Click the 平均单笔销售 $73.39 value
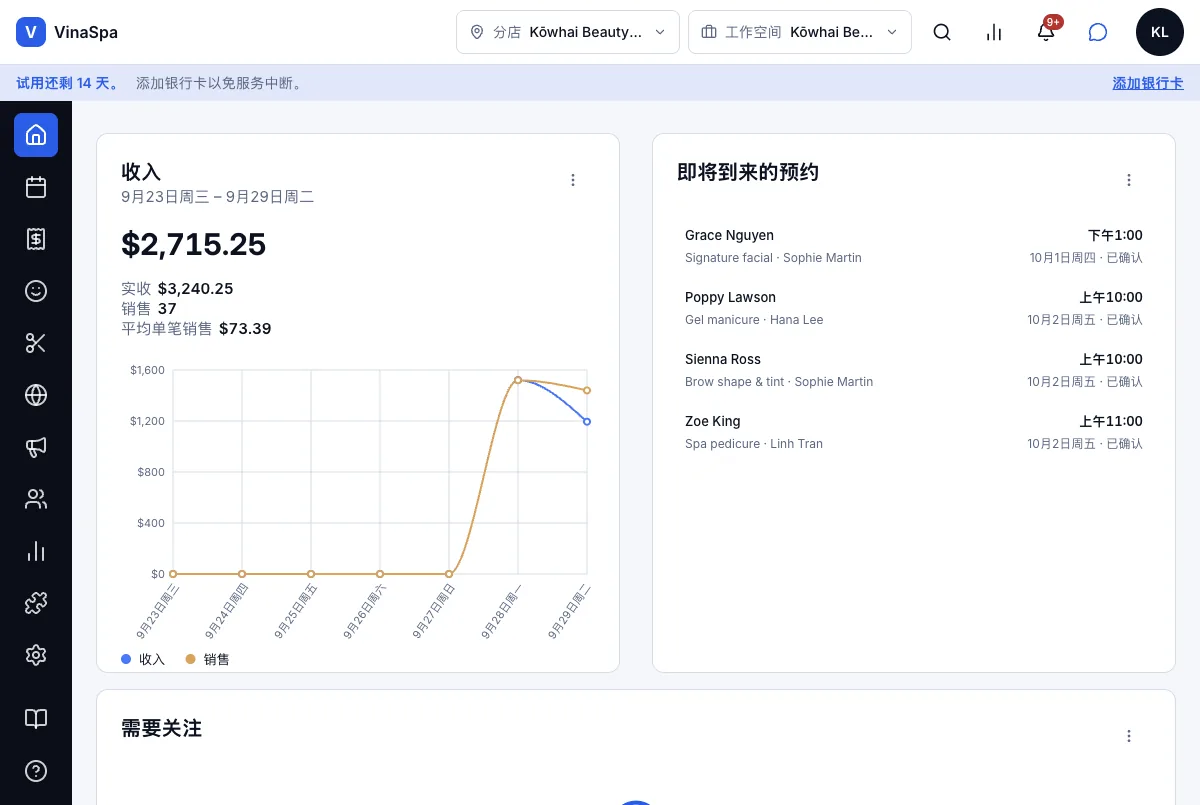Screen dimensions: 1200x805 coord(245,328)
